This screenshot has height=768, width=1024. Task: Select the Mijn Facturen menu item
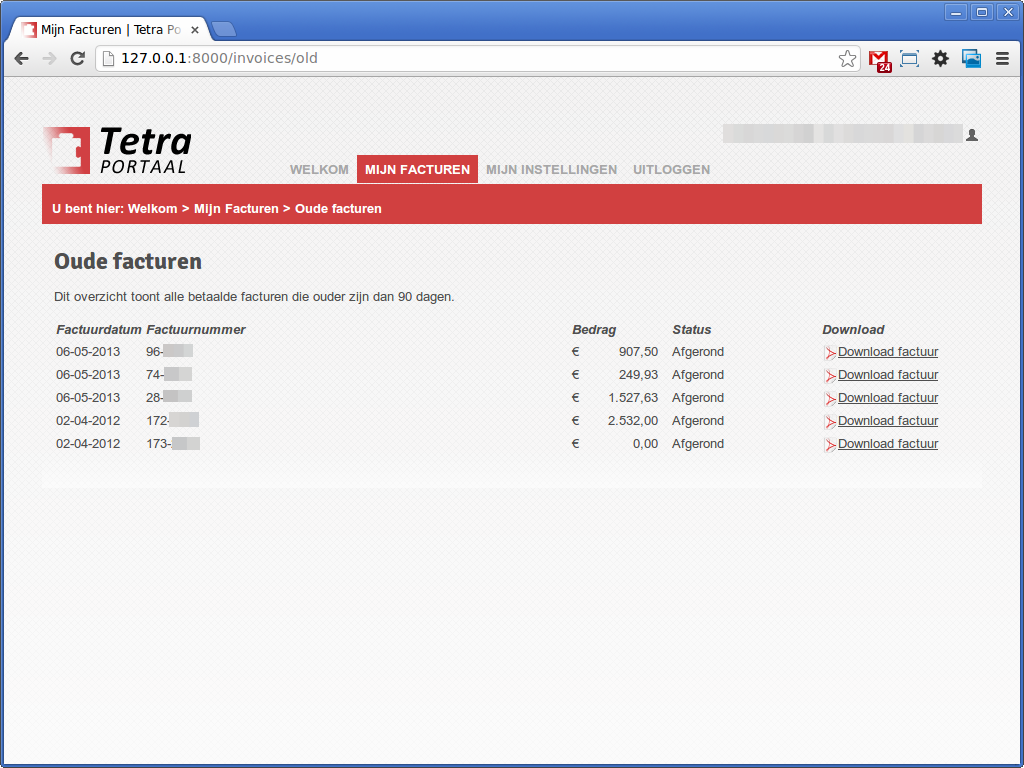[417, 170]
